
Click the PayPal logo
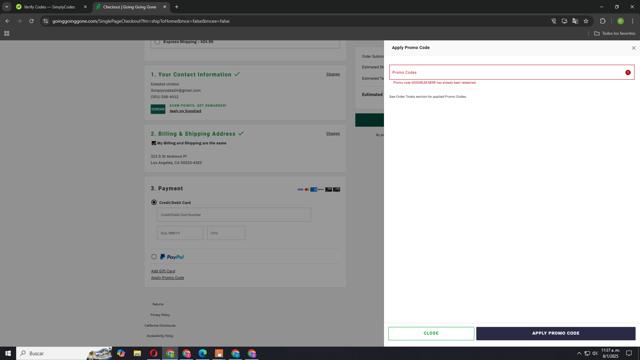pyautogui.click(x=172, y=257)
